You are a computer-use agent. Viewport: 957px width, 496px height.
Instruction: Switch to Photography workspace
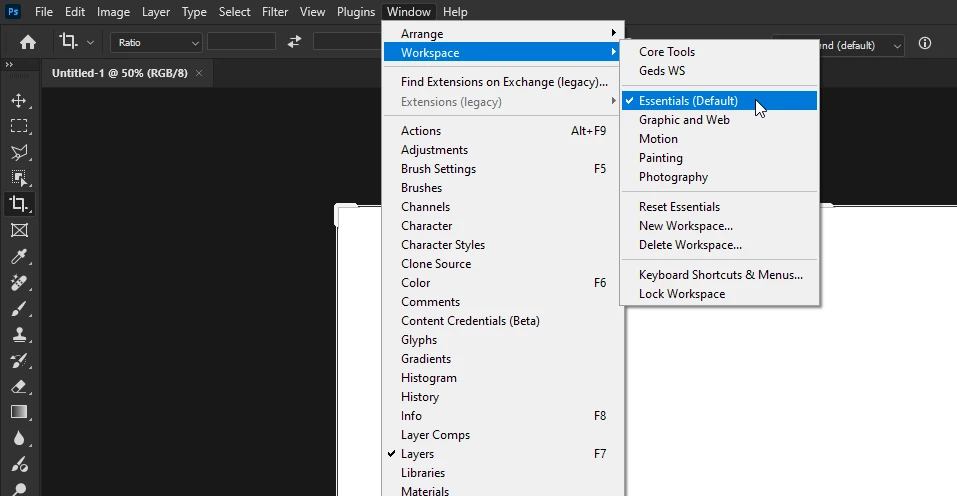pos(719,177)
